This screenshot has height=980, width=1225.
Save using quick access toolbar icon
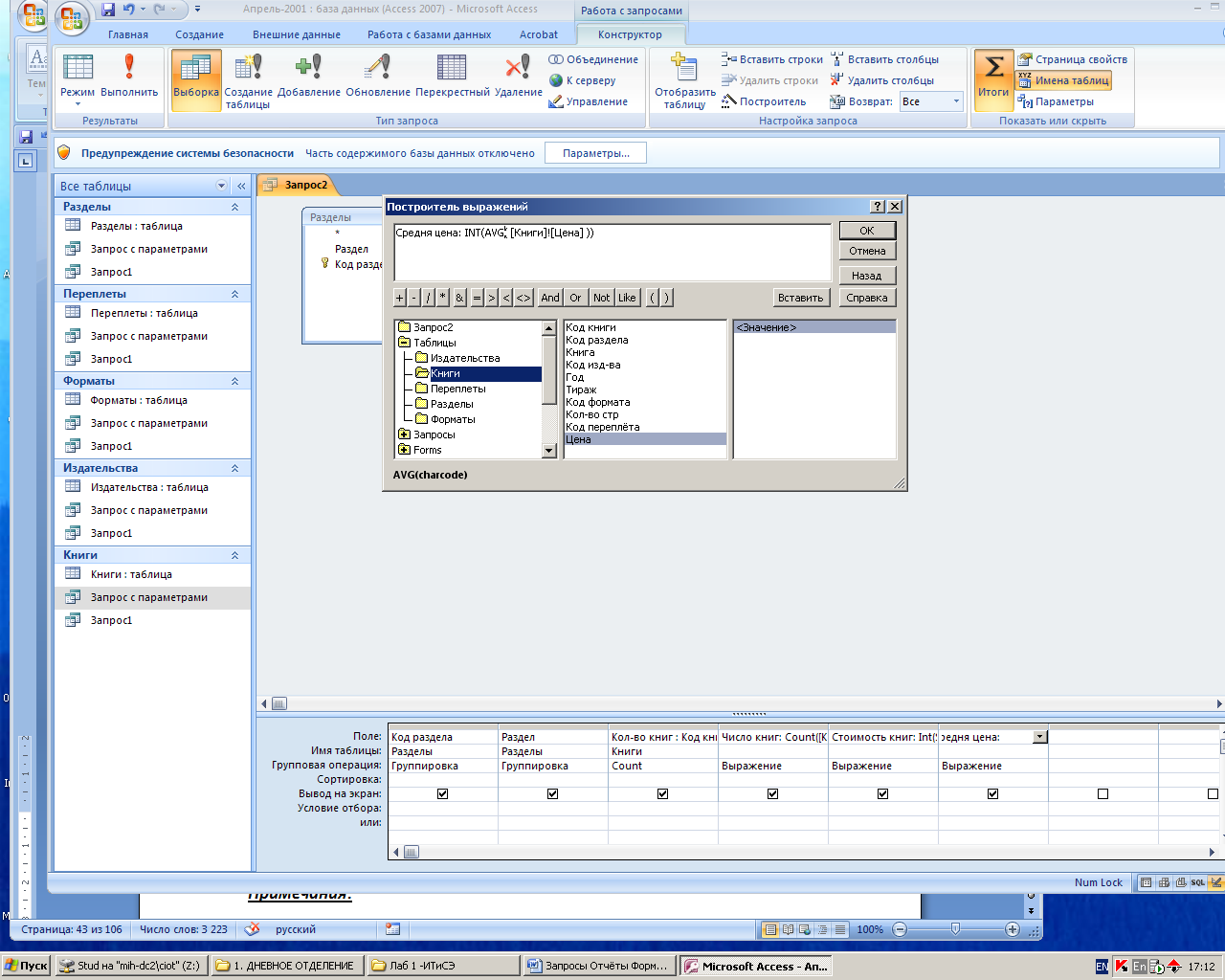coord(108,10)
